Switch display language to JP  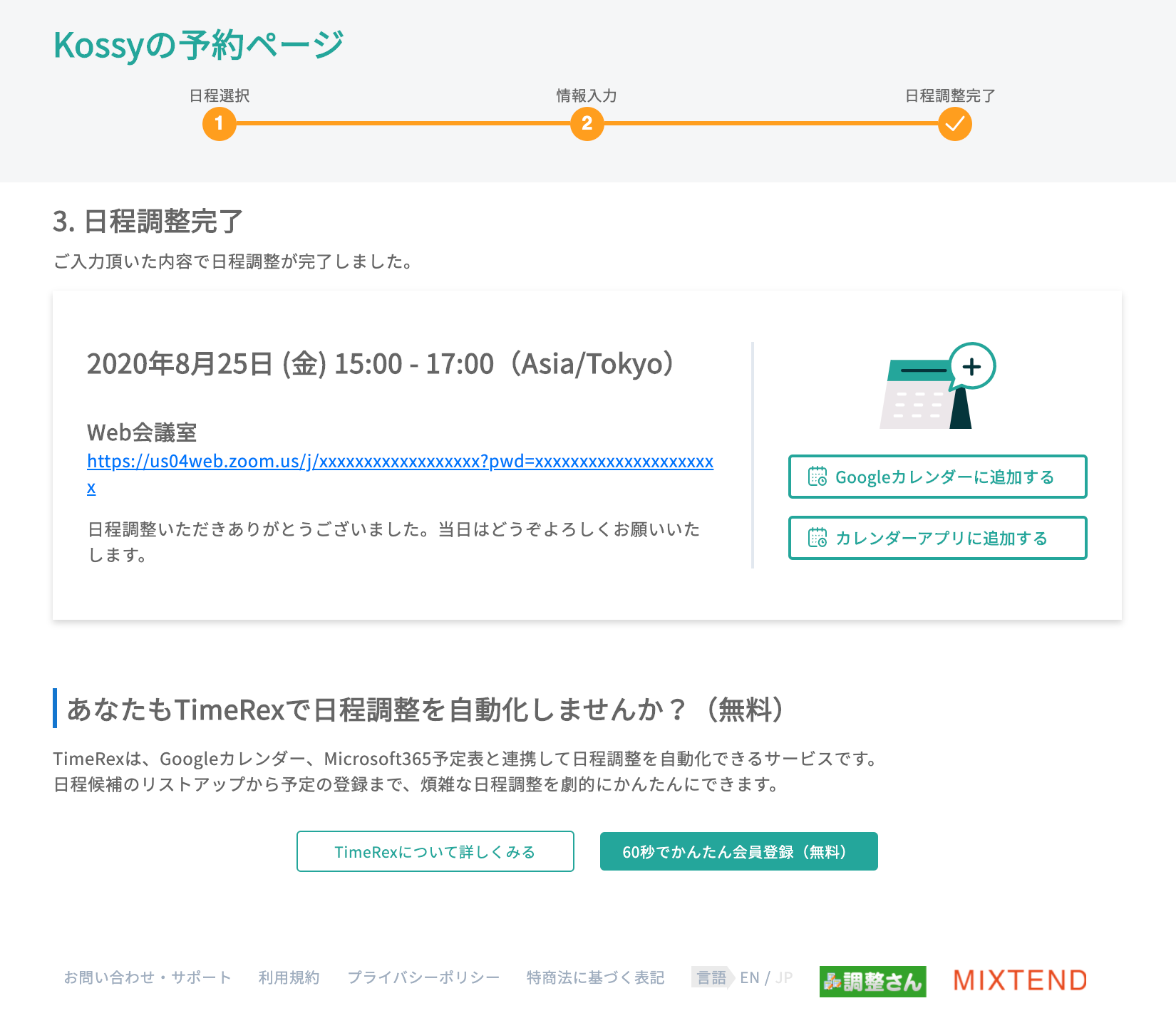point(783,977)
